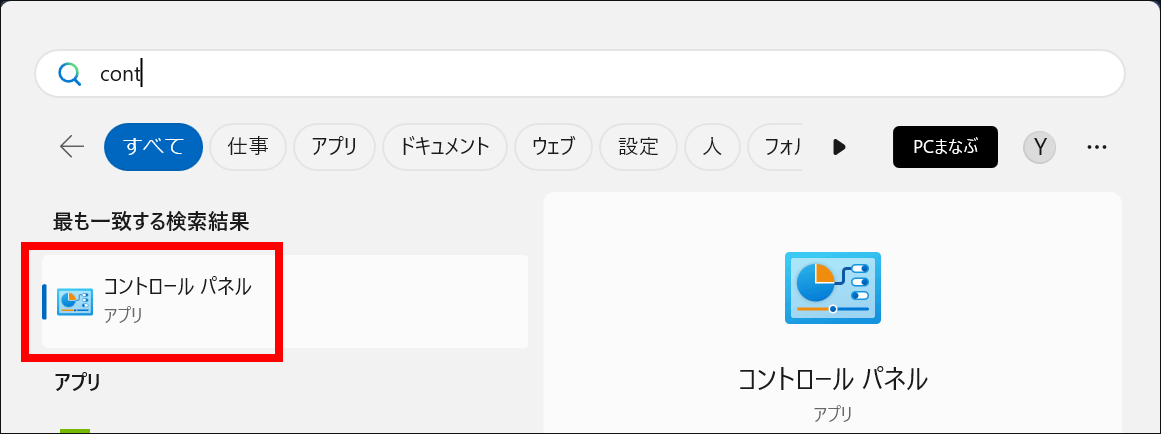1161x434 pixels.
Task: Switch to the 仕事 filter
Action: (x=248, y=147)
